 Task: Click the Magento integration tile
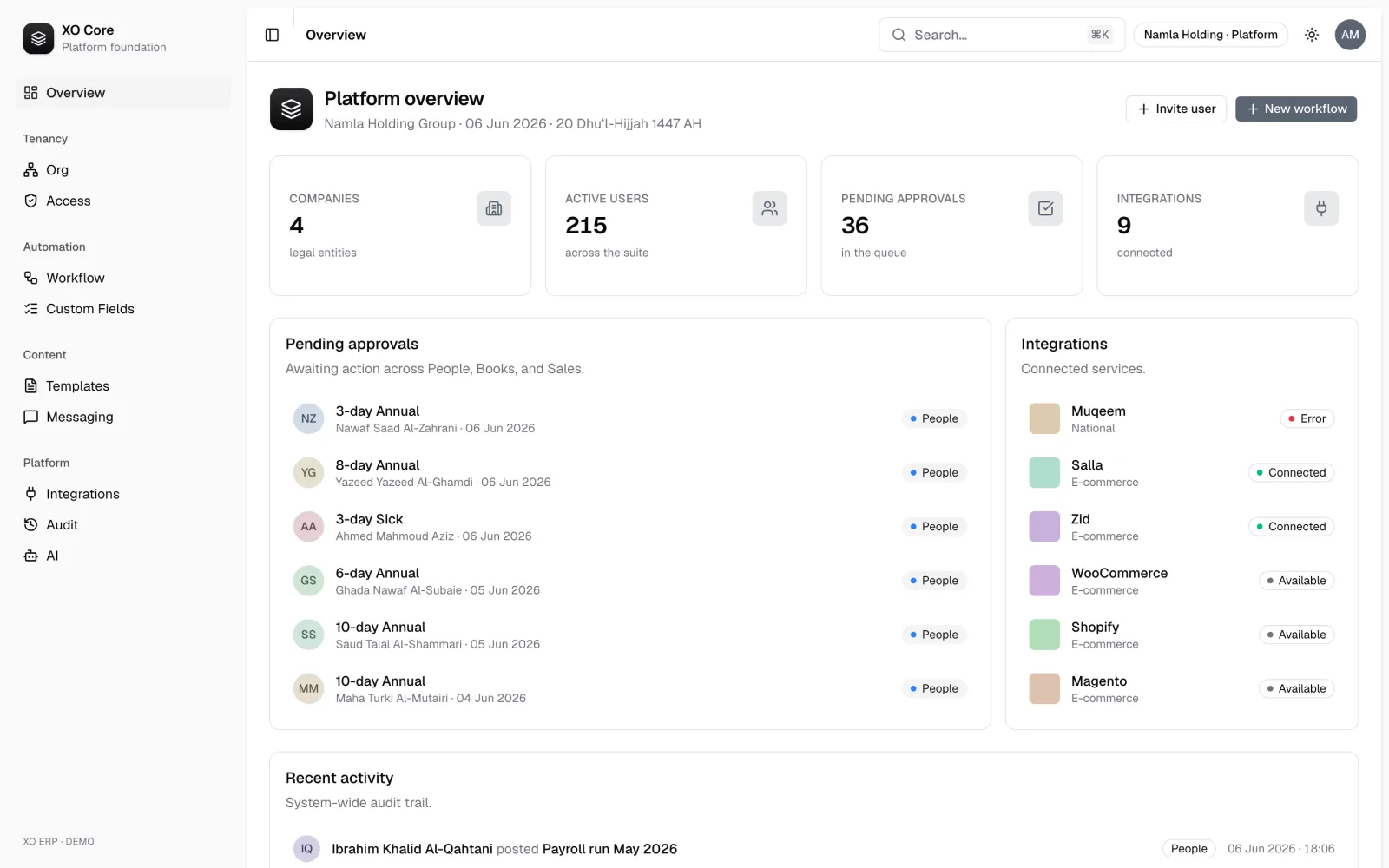click(x=1044, y=688)
